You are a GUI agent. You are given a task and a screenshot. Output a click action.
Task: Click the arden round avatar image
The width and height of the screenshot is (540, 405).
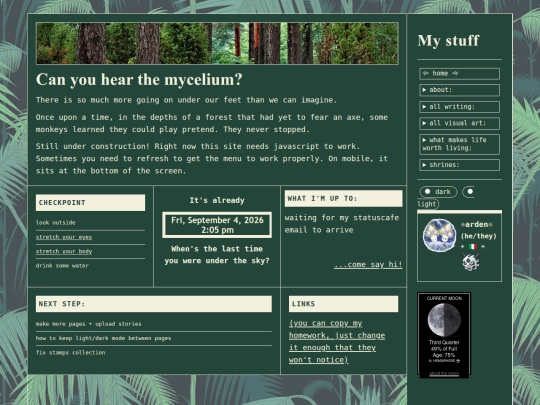439,235
